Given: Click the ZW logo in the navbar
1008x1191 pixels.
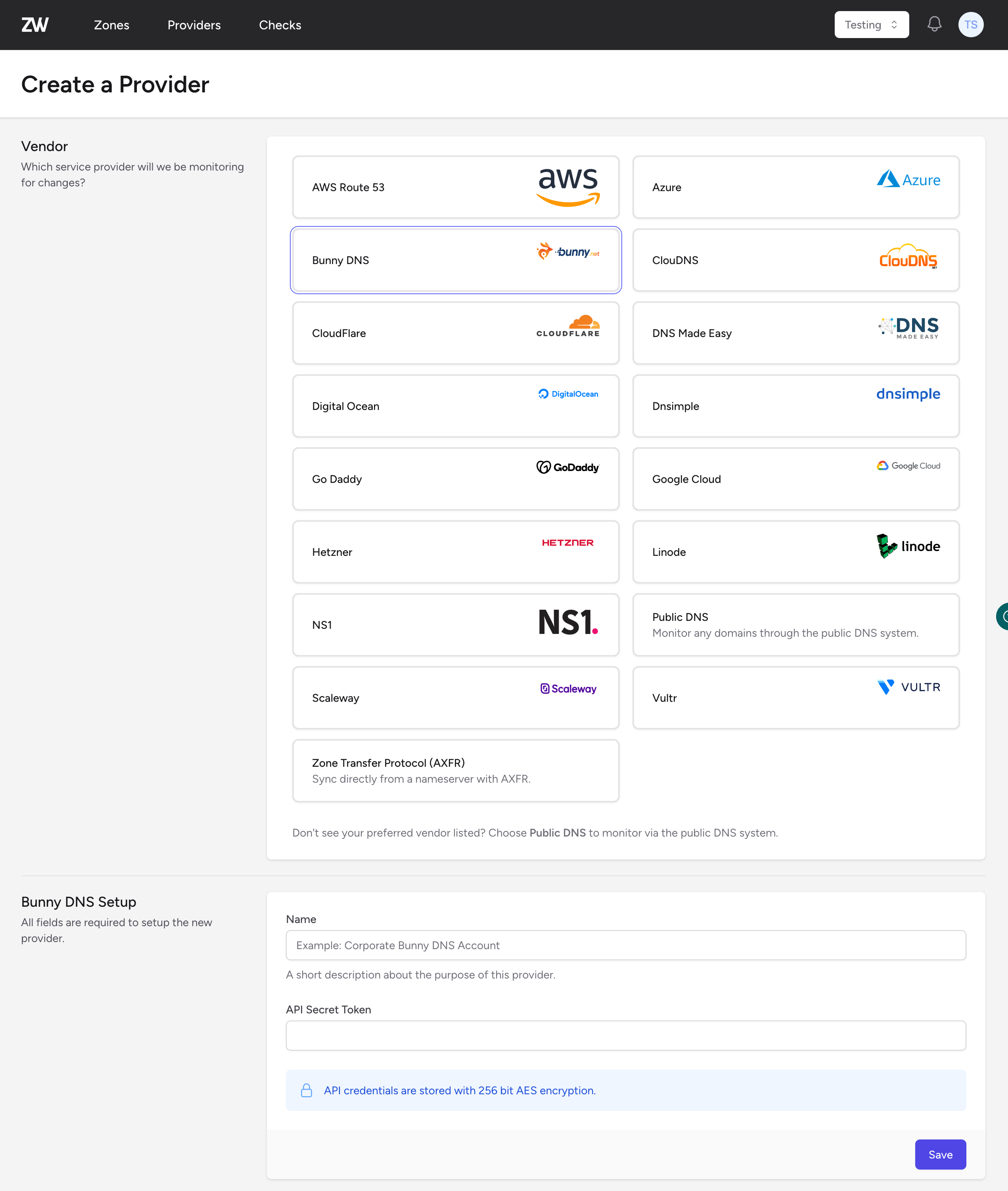Looking at the screenshot, I should tap(35, 25).
